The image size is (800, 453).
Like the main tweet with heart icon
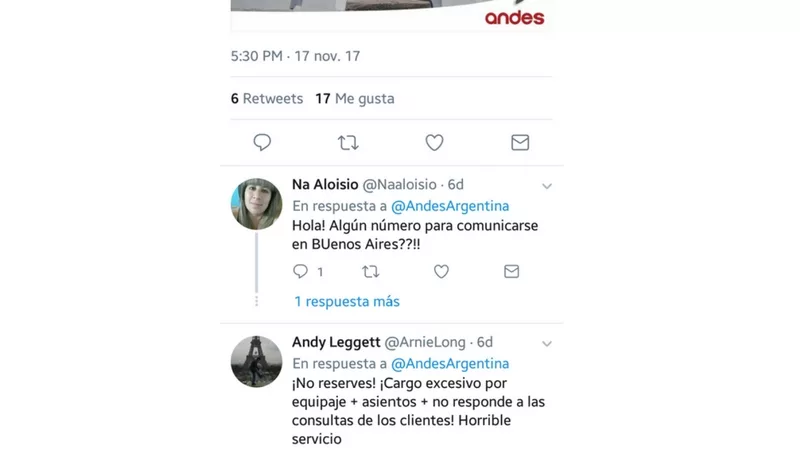point(434,142)
